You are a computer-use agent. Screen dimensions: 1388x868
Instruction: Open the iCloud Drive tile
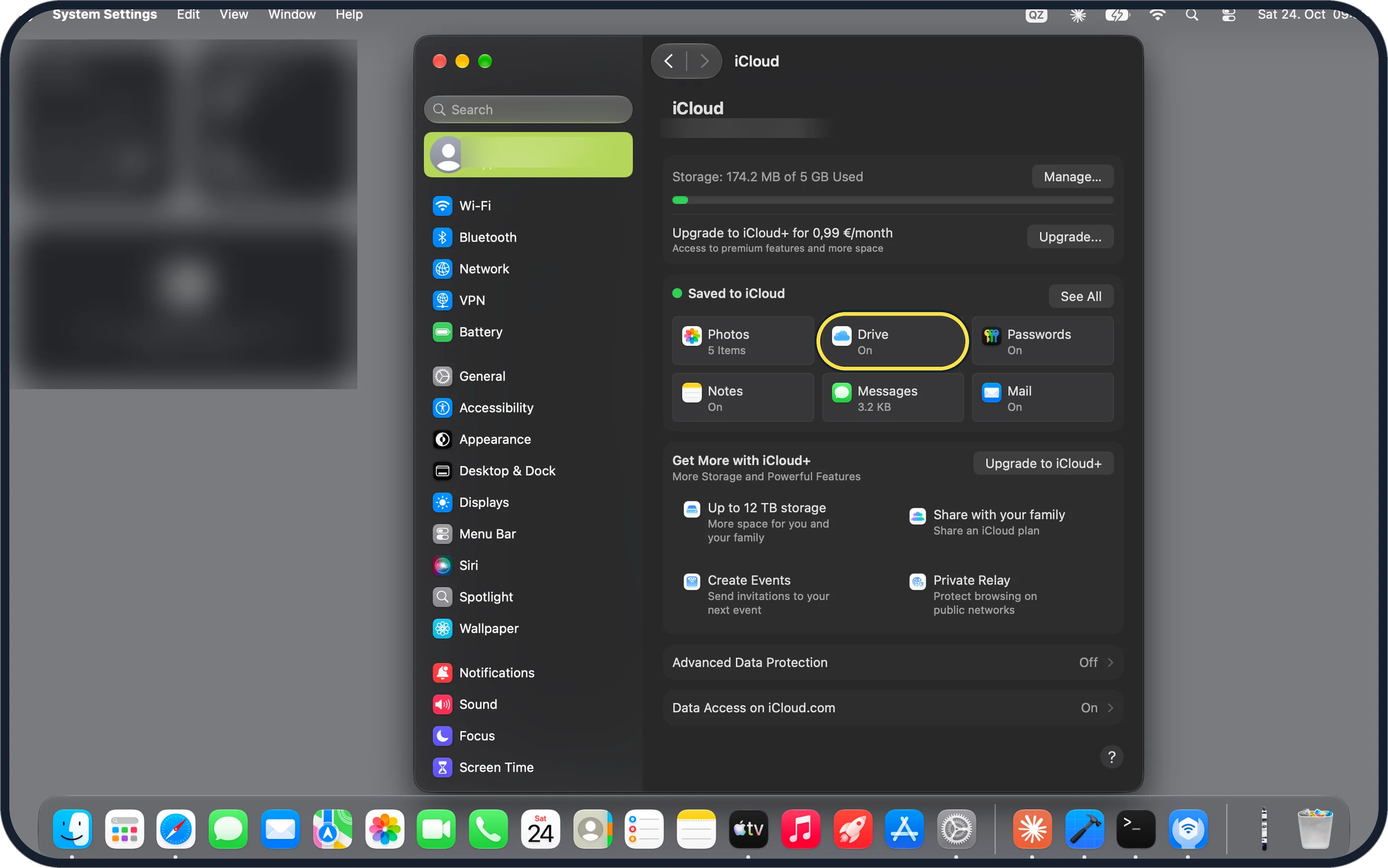click(893, 341)
